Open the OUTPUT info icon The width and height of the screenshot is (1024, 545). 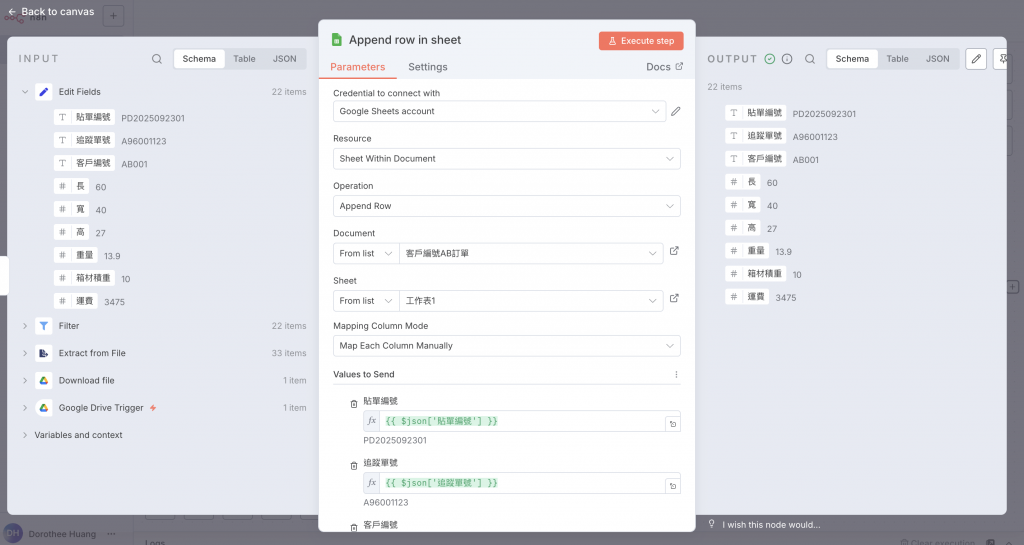(787, 59)
